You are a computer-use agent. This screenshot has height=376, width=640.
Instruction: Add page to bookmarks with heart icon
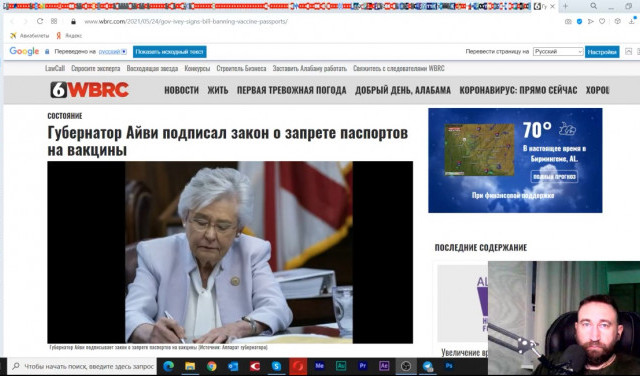click(x=602, y=21)
